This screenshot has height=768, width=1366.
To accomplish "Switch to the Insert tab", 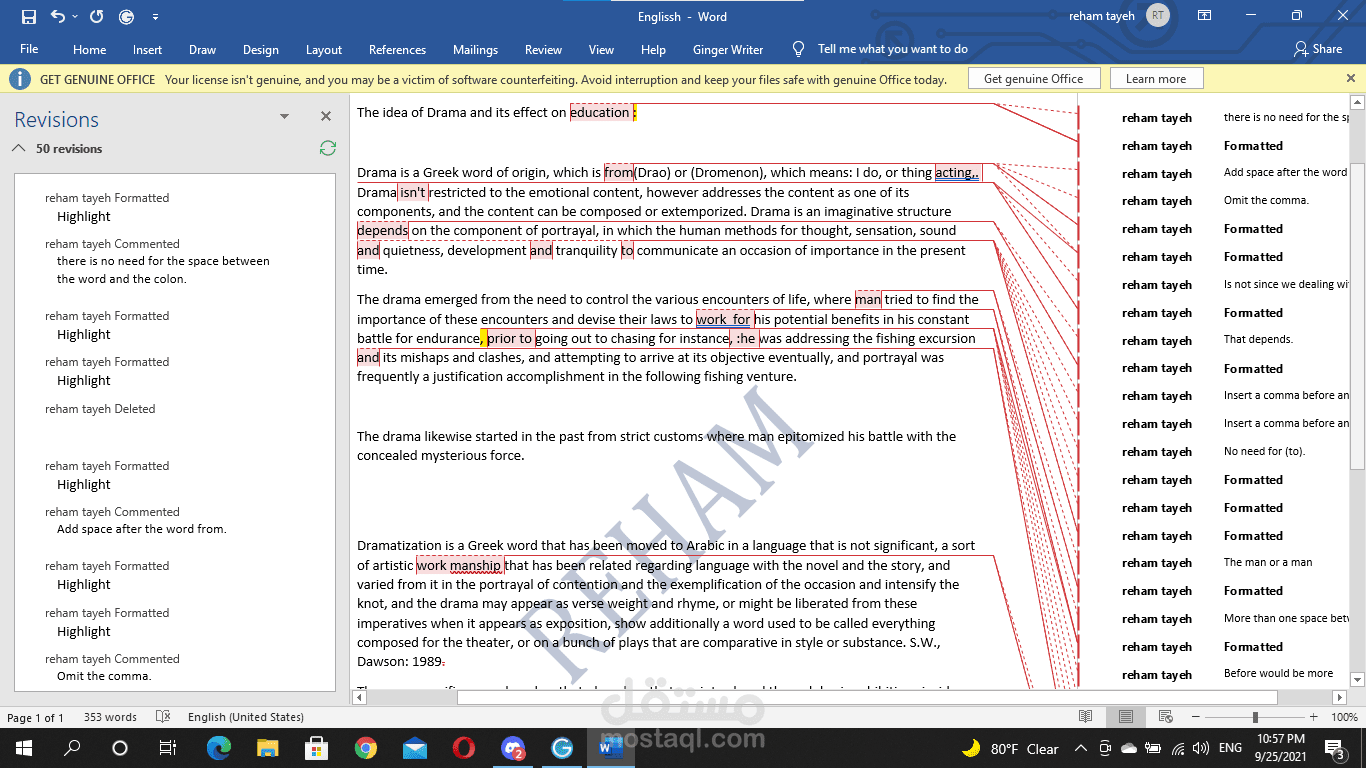I will pyautogui.click(x=147, y=49).
